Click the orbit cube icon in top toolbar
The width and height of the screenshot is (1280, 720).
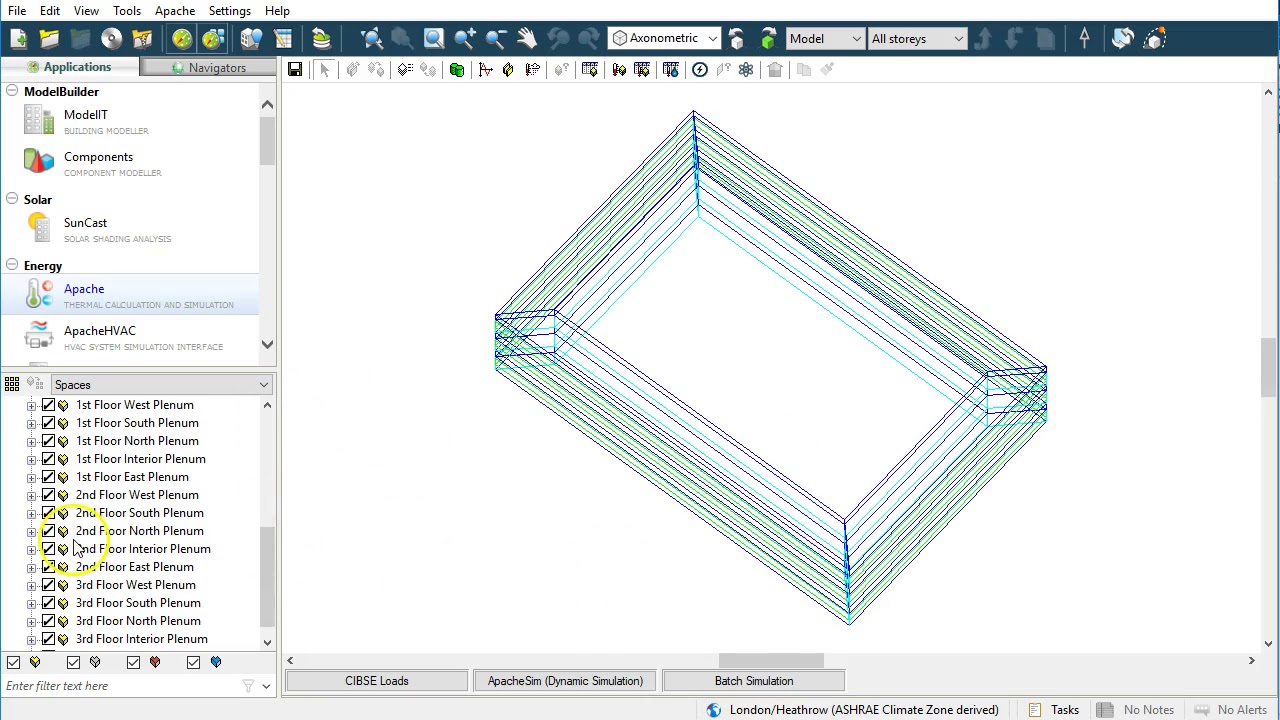pyautogui.click(x=1154, y=39)
